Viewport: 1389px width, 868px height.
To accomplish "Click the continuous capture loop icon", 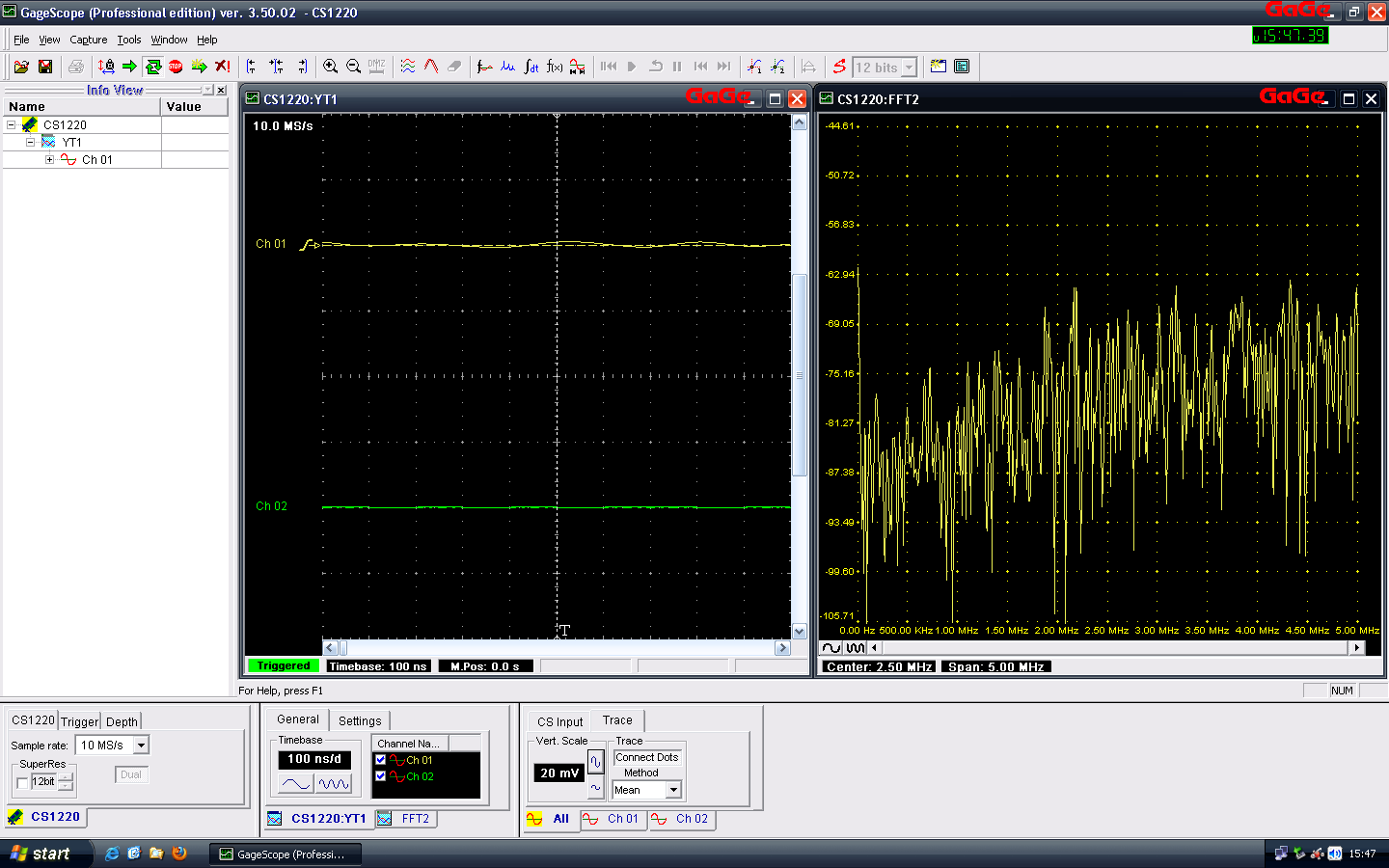I will [x=152, y=67].
